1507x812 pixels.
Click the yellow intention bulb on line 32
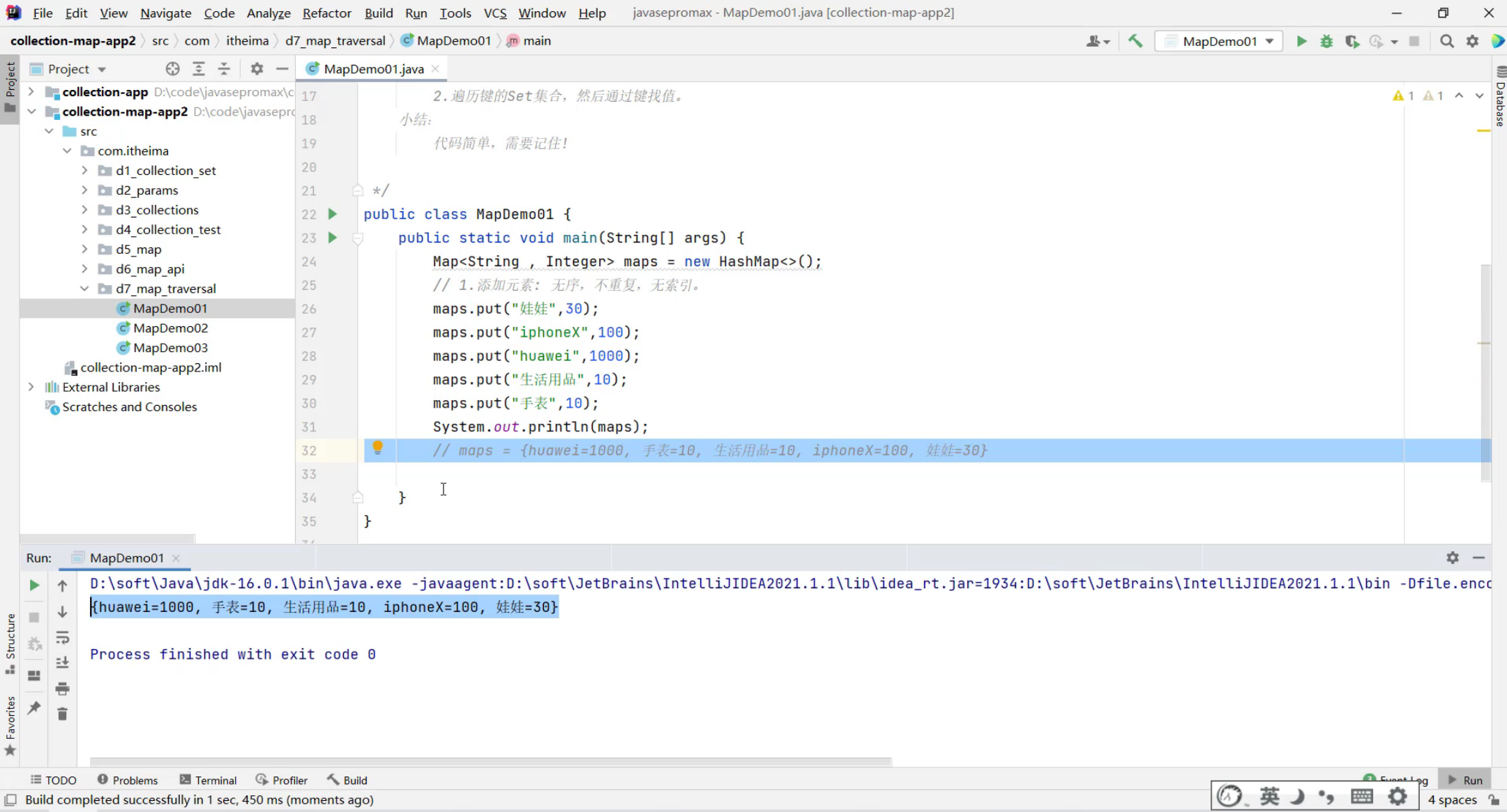(377, 447)
